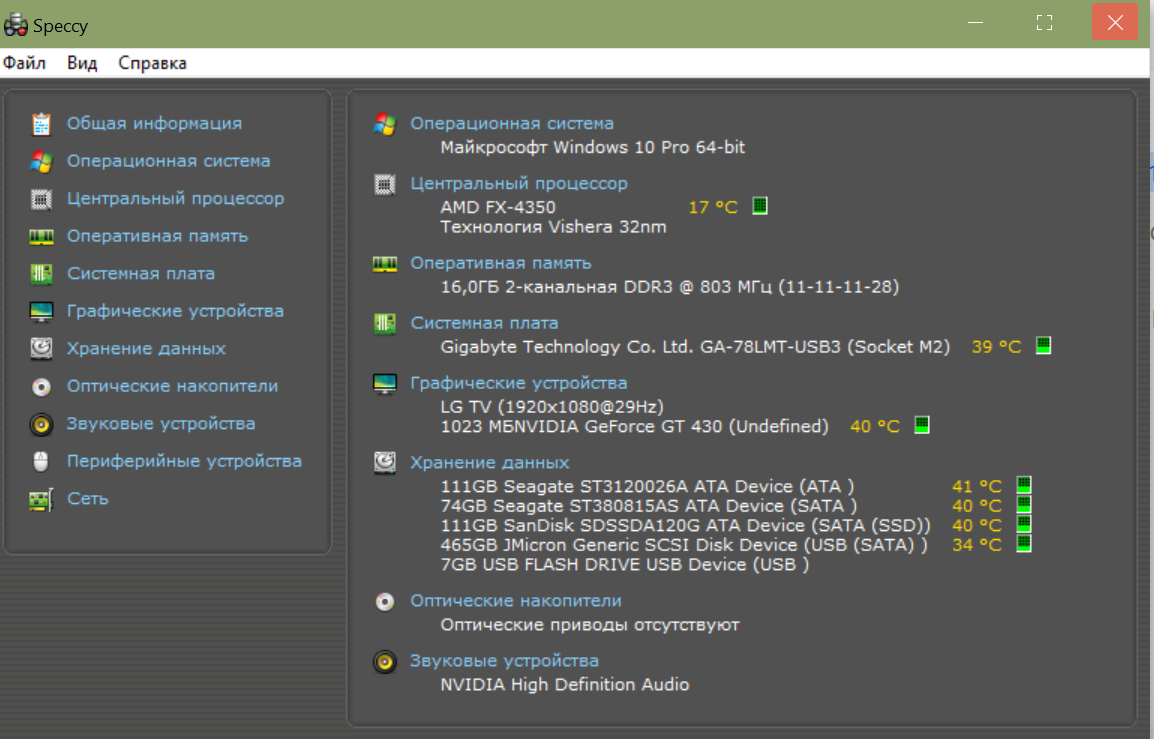Click the Оперативная память RAM icon in sidebar
The image size is (1154, 739).
tap(41, 237)
